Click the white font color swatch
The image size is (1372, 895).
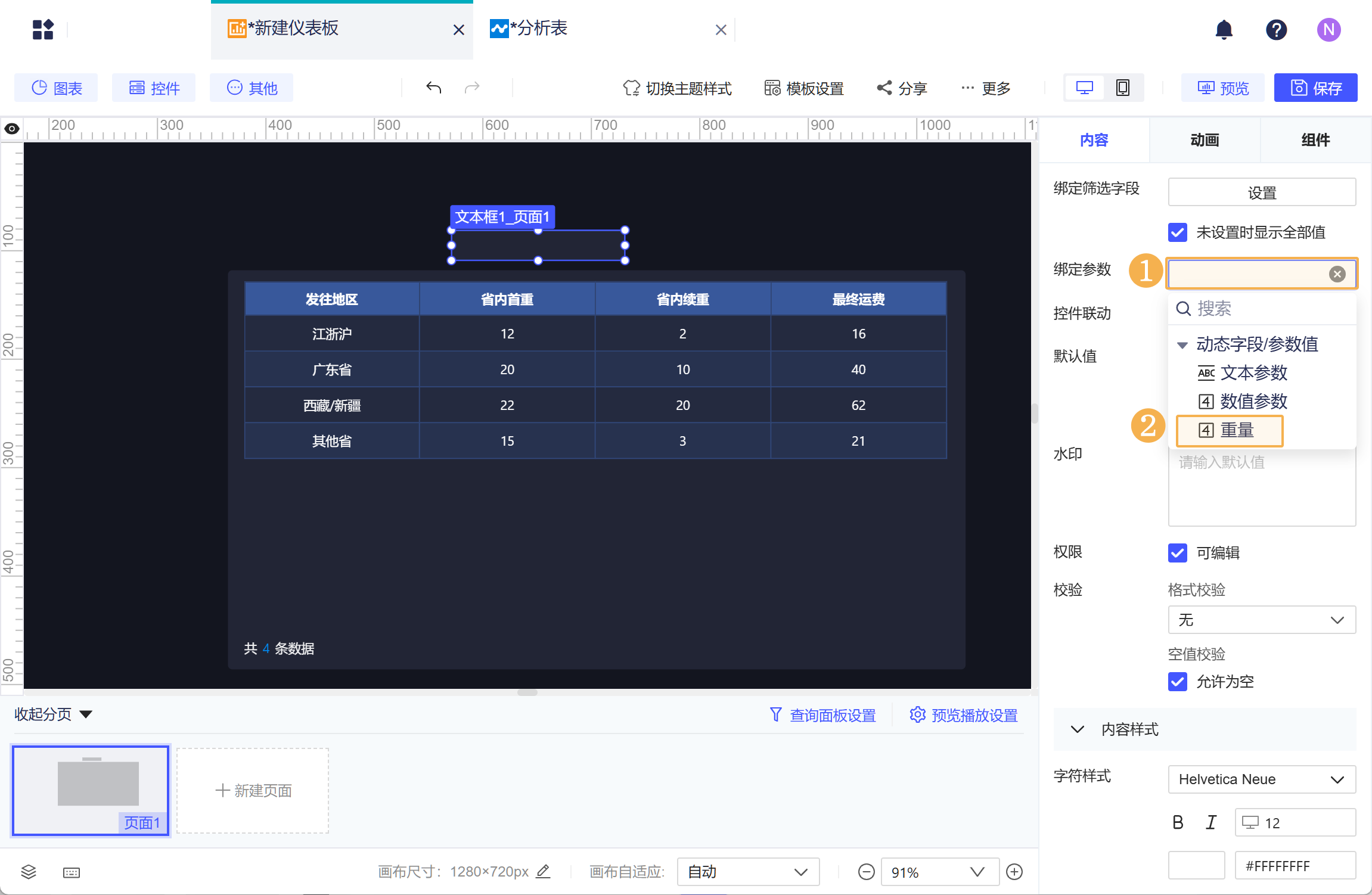tap(1196, 865)
